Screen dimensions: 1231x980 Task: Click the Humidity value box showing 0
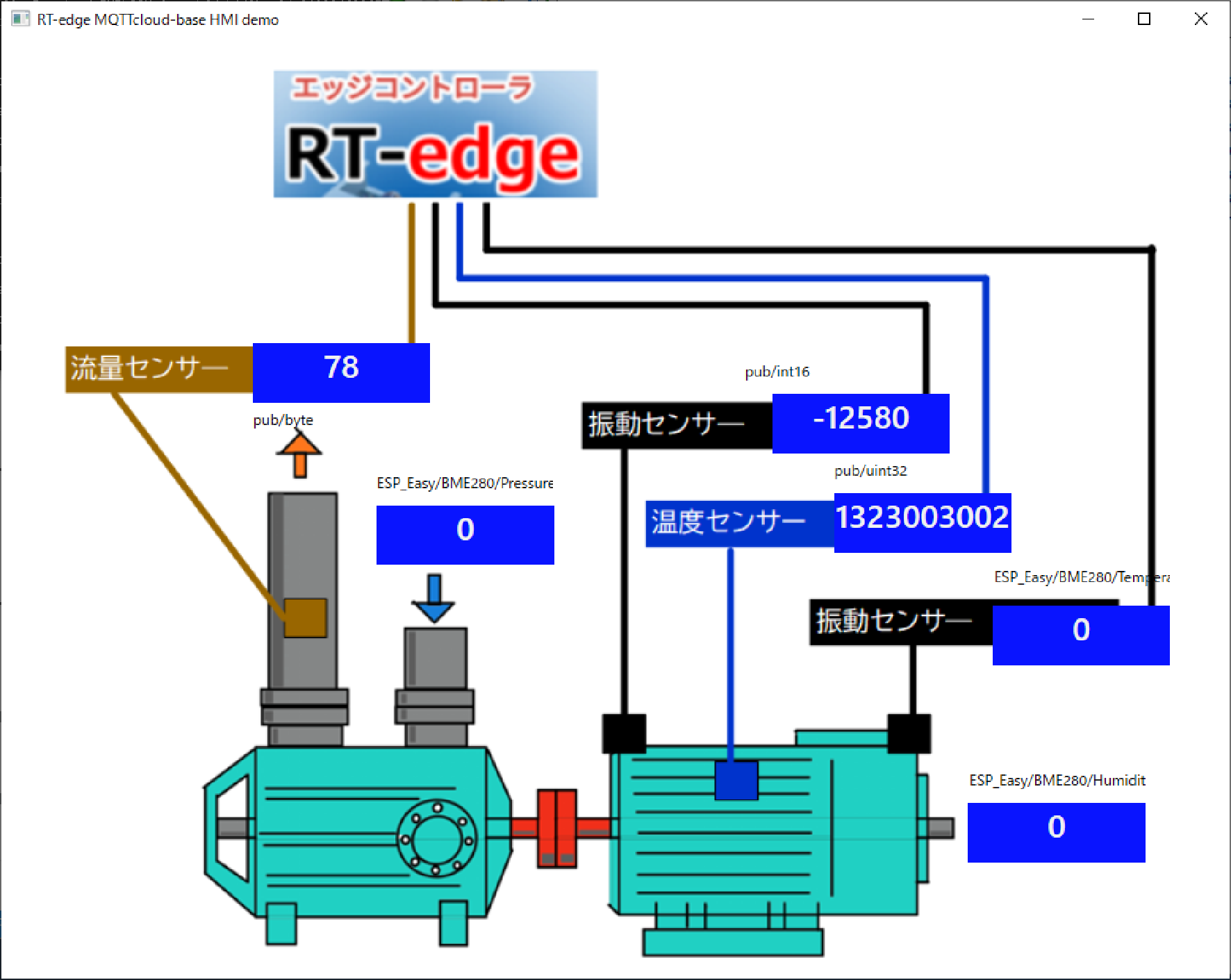1057,833
